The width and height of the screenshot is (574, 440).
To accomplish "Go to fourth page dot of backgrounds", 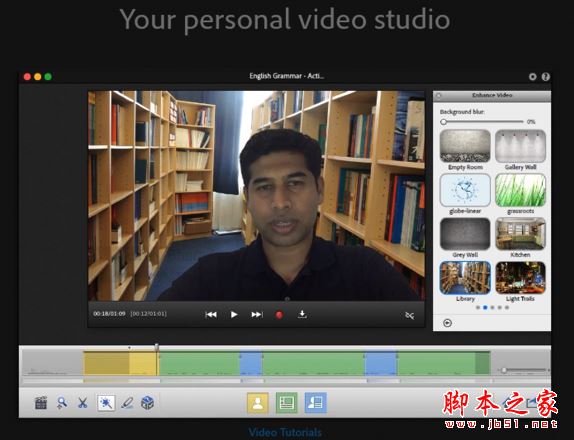I will [x=500, y=307].
